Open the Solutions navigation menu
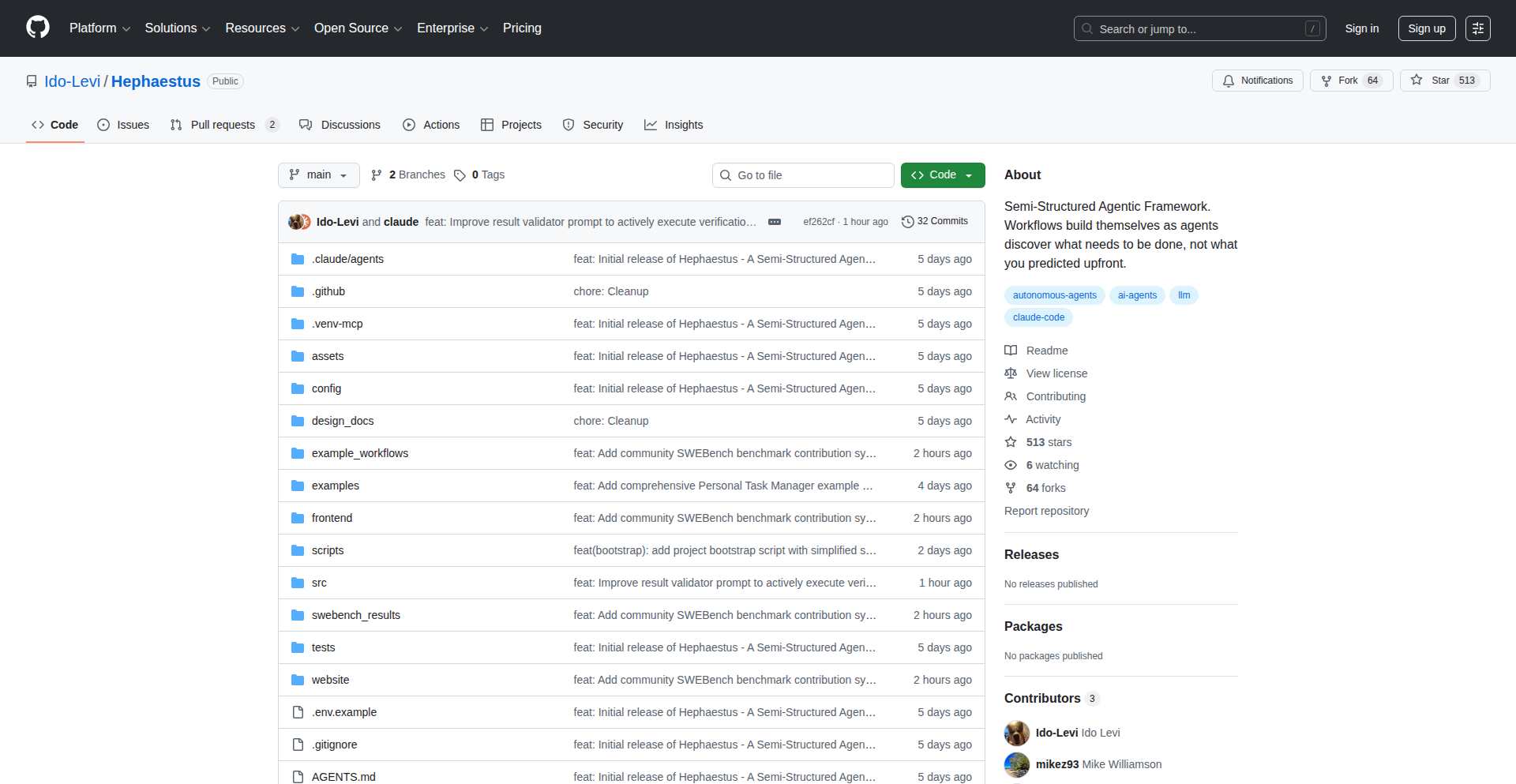Image resolution: width=1516 pixels, height=784 pixels. pos(177,28)
